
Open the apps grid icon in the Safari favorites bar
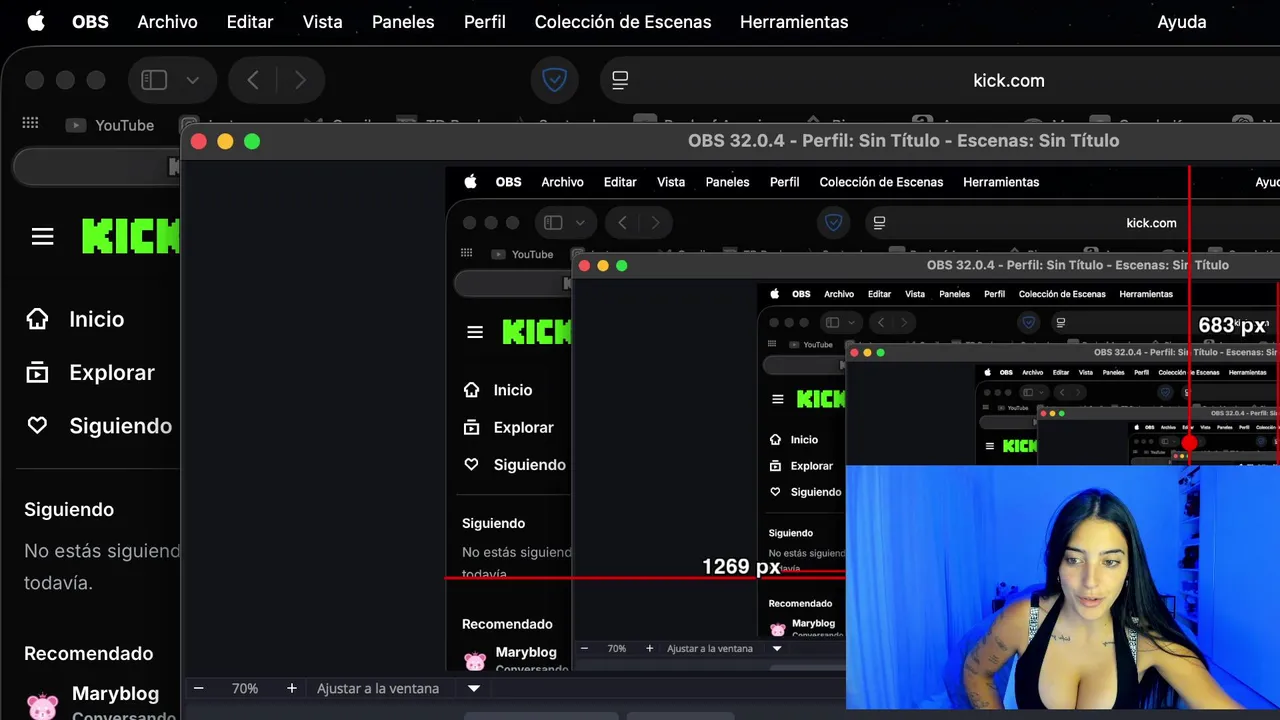coord(30,124)
